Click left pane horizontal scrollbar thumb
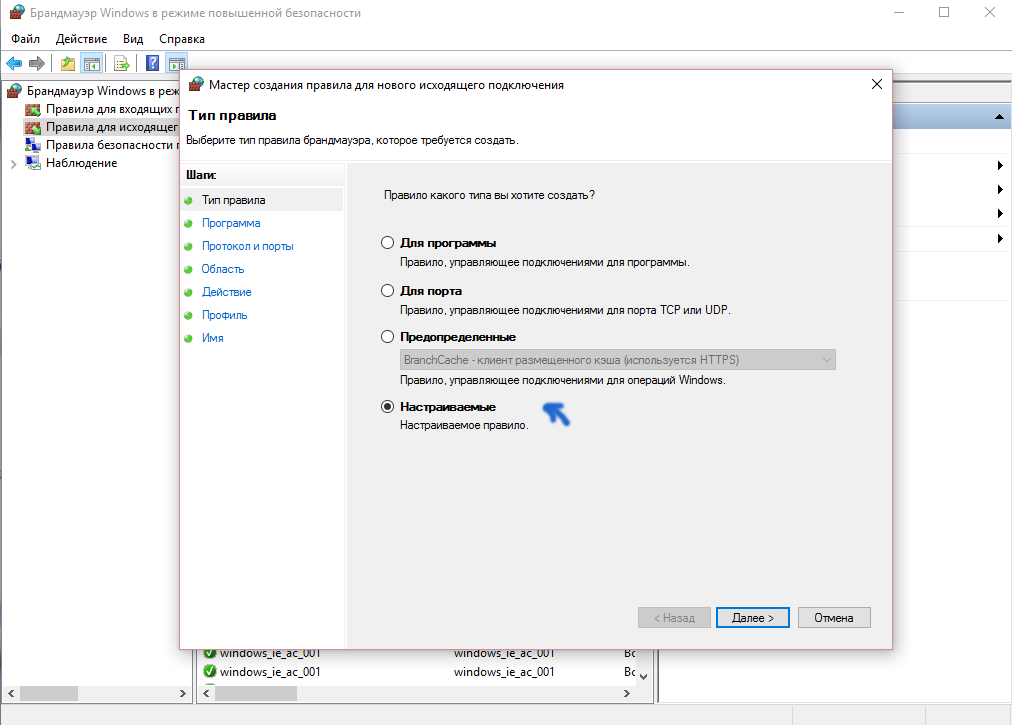The image size is (1012, 725). 49,693
